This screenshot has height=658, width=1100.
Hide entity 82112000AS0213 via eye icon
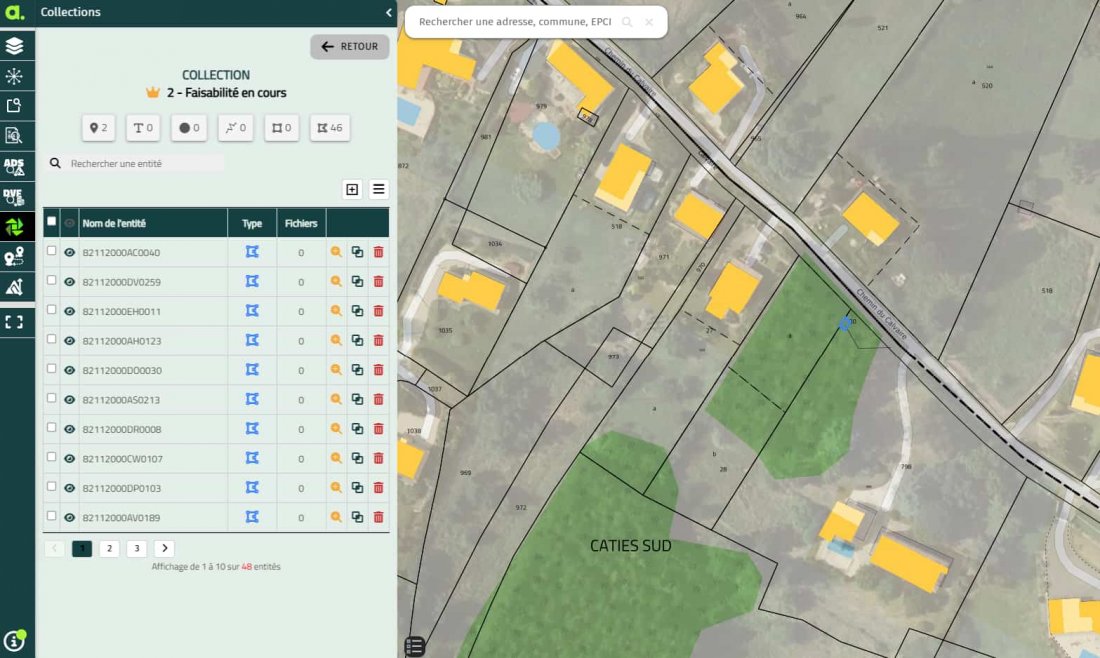click(70, 400)
